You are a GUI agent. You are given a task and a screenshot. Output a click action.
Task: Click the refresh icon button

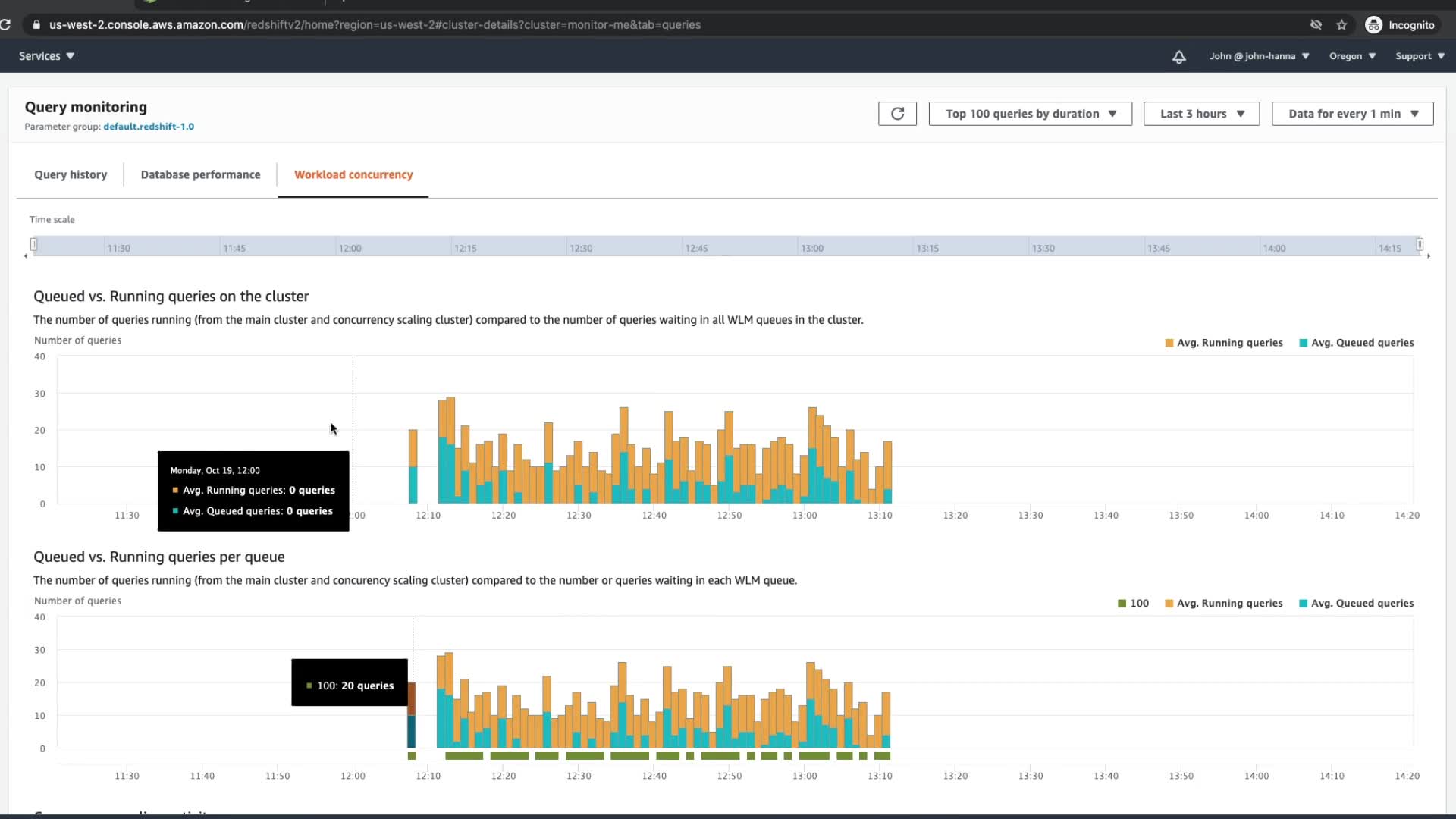tap(897, 114)
